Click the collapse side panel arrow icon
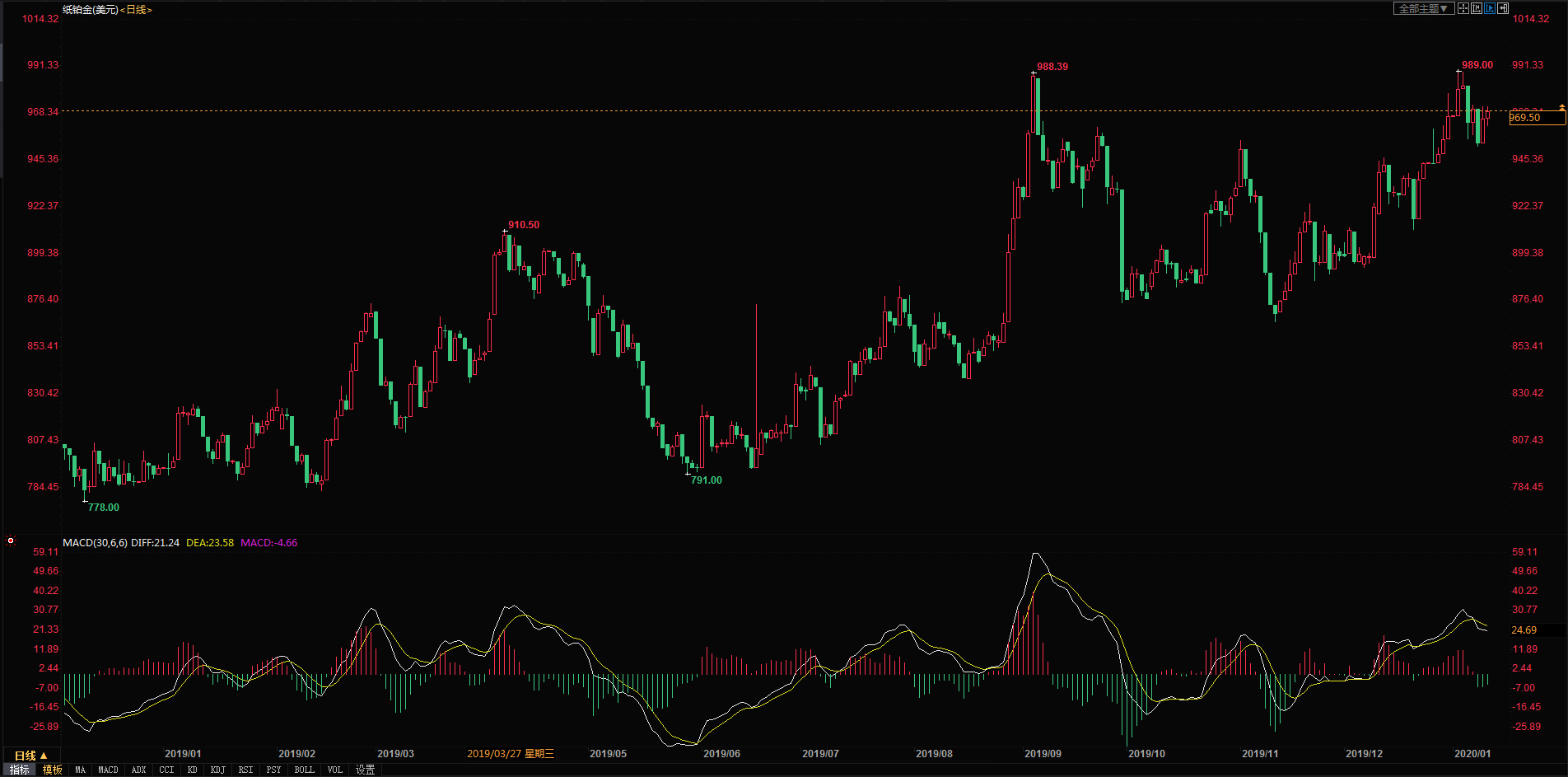Screen dimensions: 1568x777 pos(1503,8)
